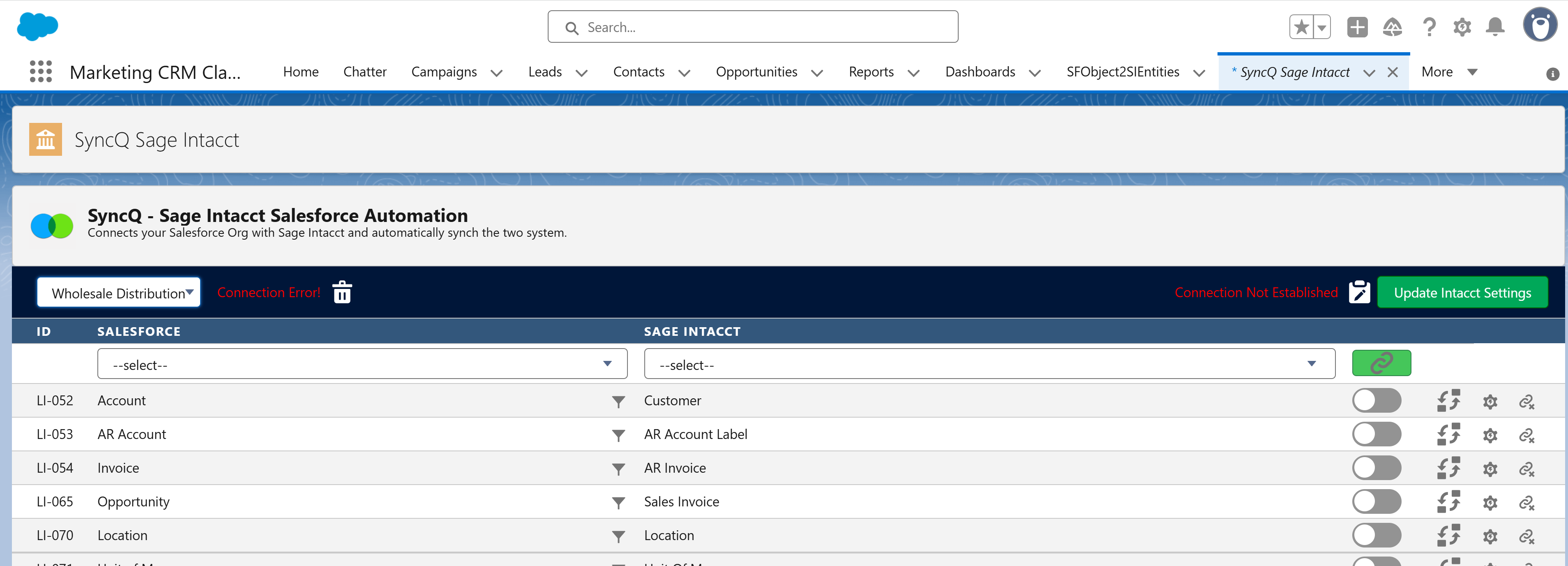
Task: Open the settings gear in Location row
Action: tap(1490, 537)
